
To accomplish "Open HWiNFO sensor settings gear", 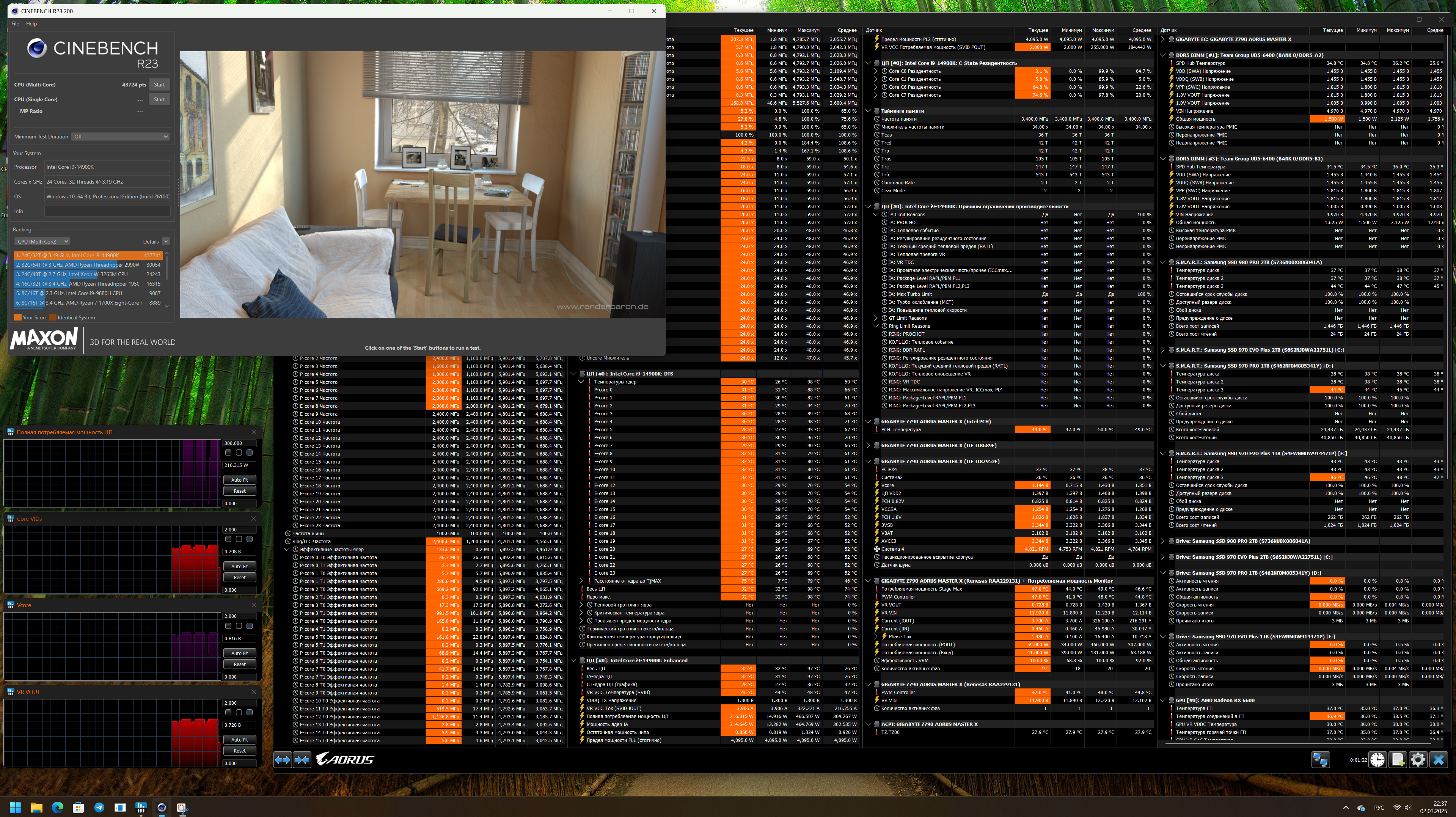I will tap(1418, 760).
